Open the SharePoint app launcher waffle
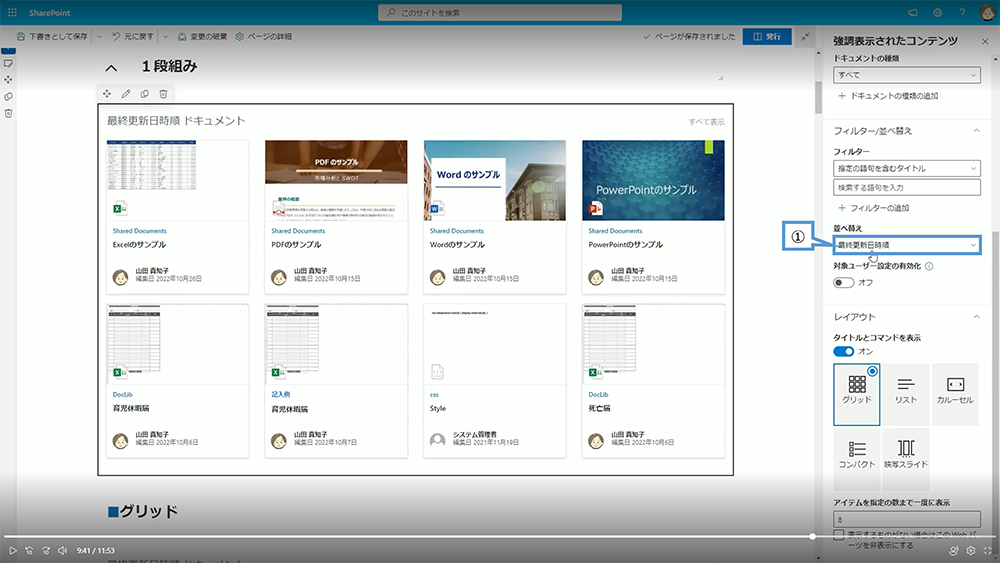 [12, 12]
